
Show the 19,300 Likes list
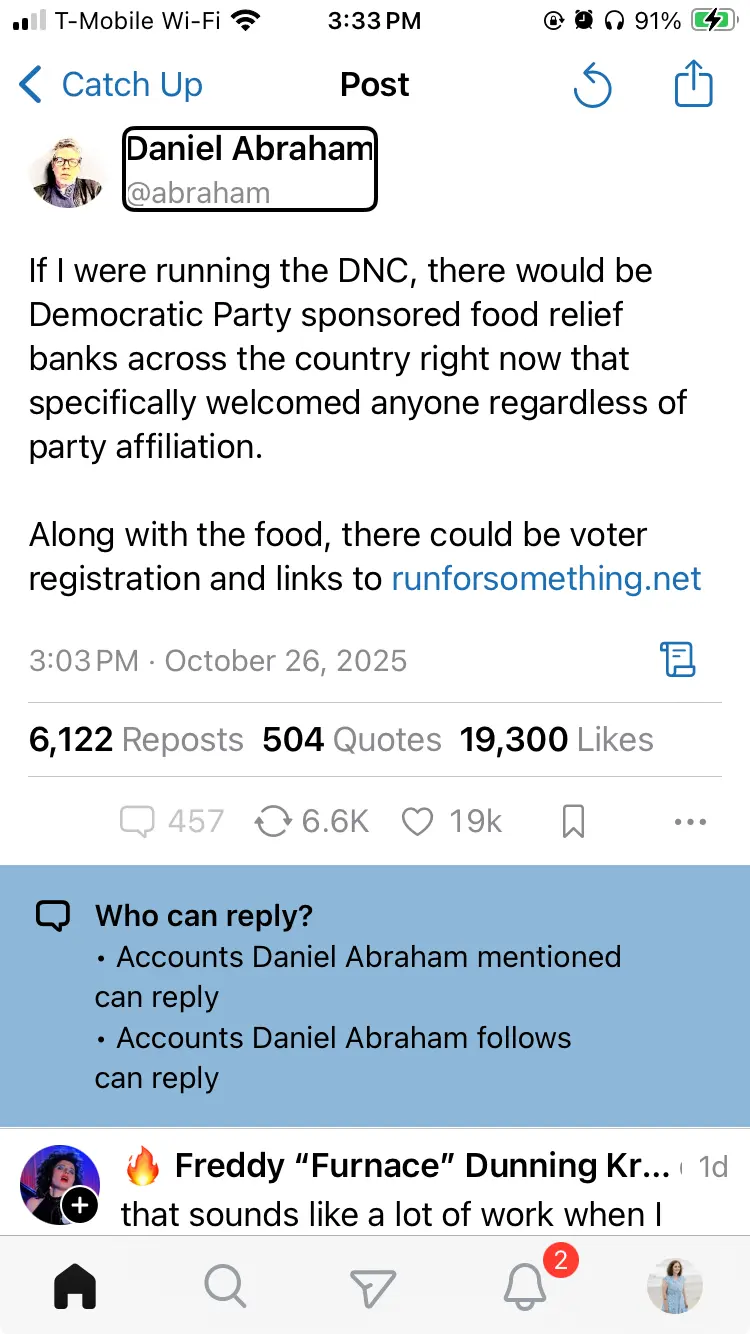click(556, 740)
